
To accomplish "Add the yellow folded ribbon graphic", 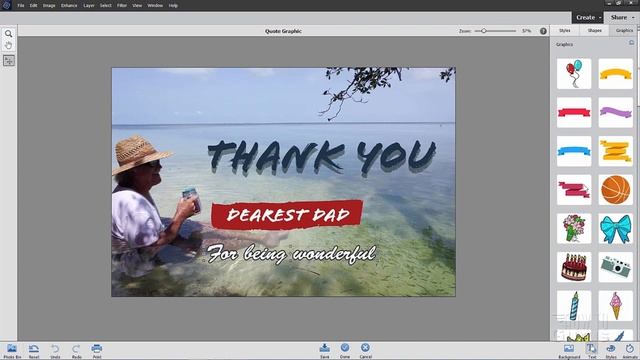I will coord(616,151).
